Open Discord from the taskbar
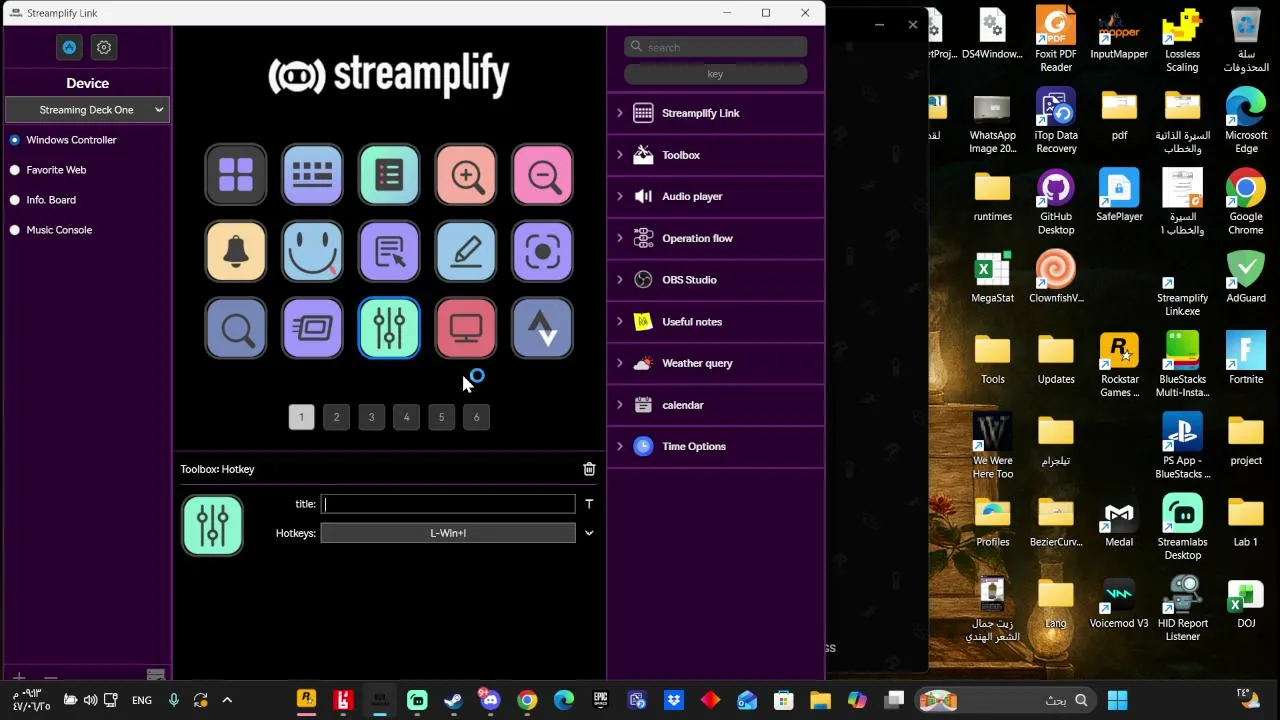 (x=490, y=700)
